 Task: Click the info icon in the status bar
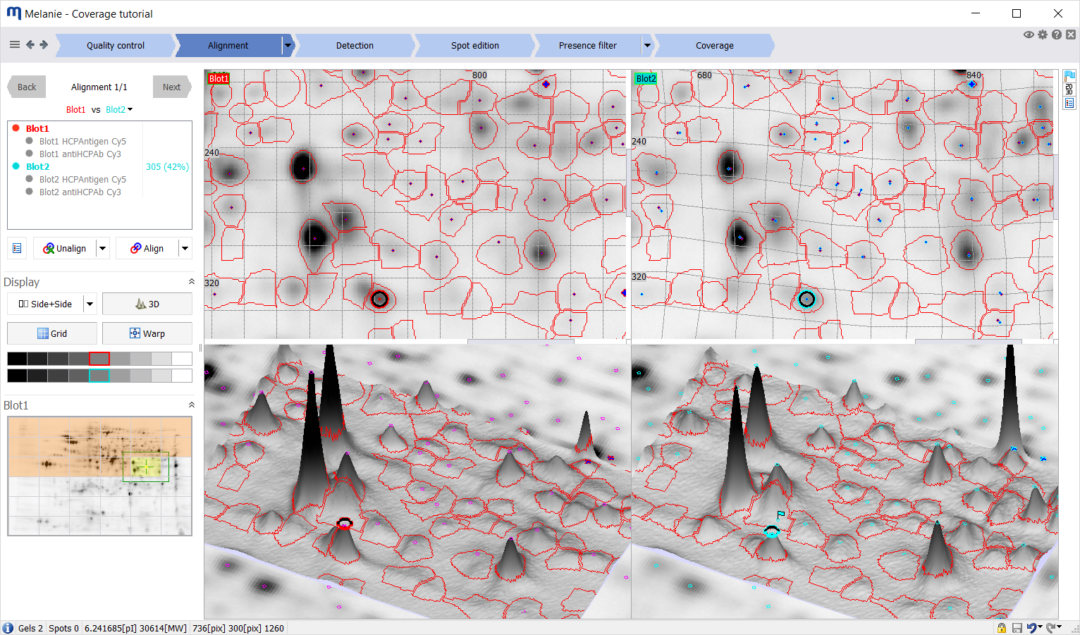click(8, 627)
